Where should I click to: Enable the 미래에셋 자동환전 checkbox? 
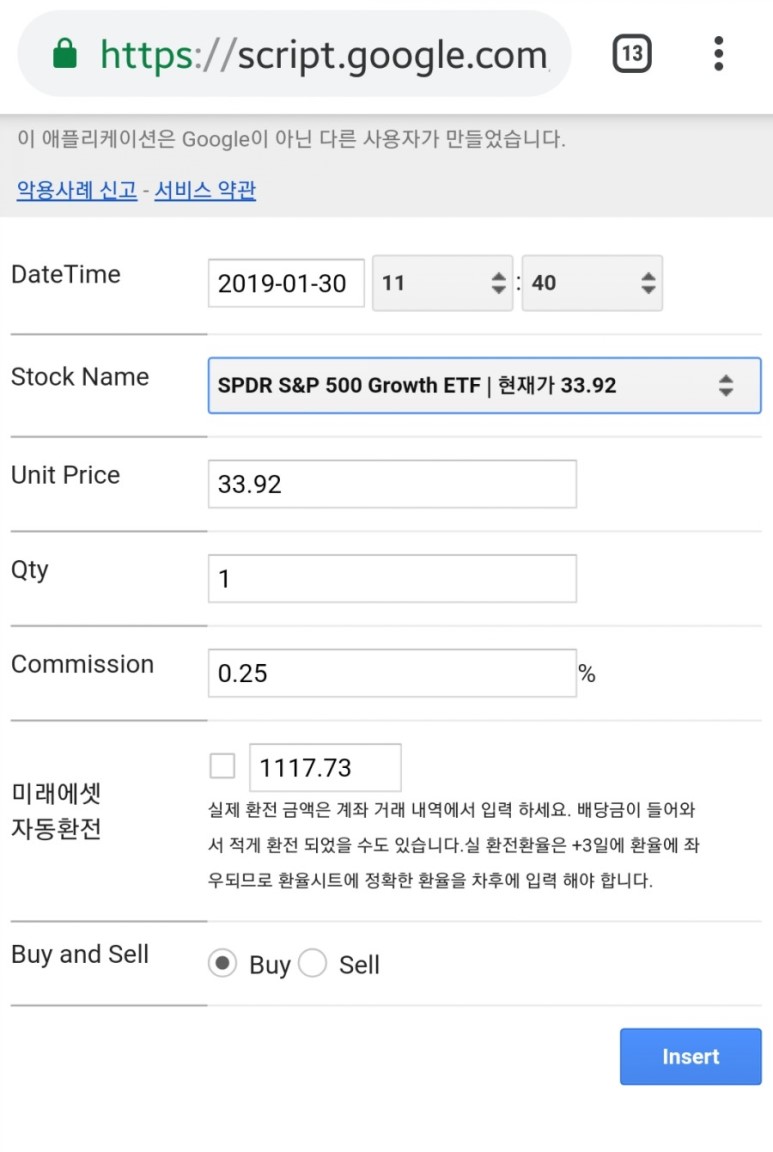222,766
